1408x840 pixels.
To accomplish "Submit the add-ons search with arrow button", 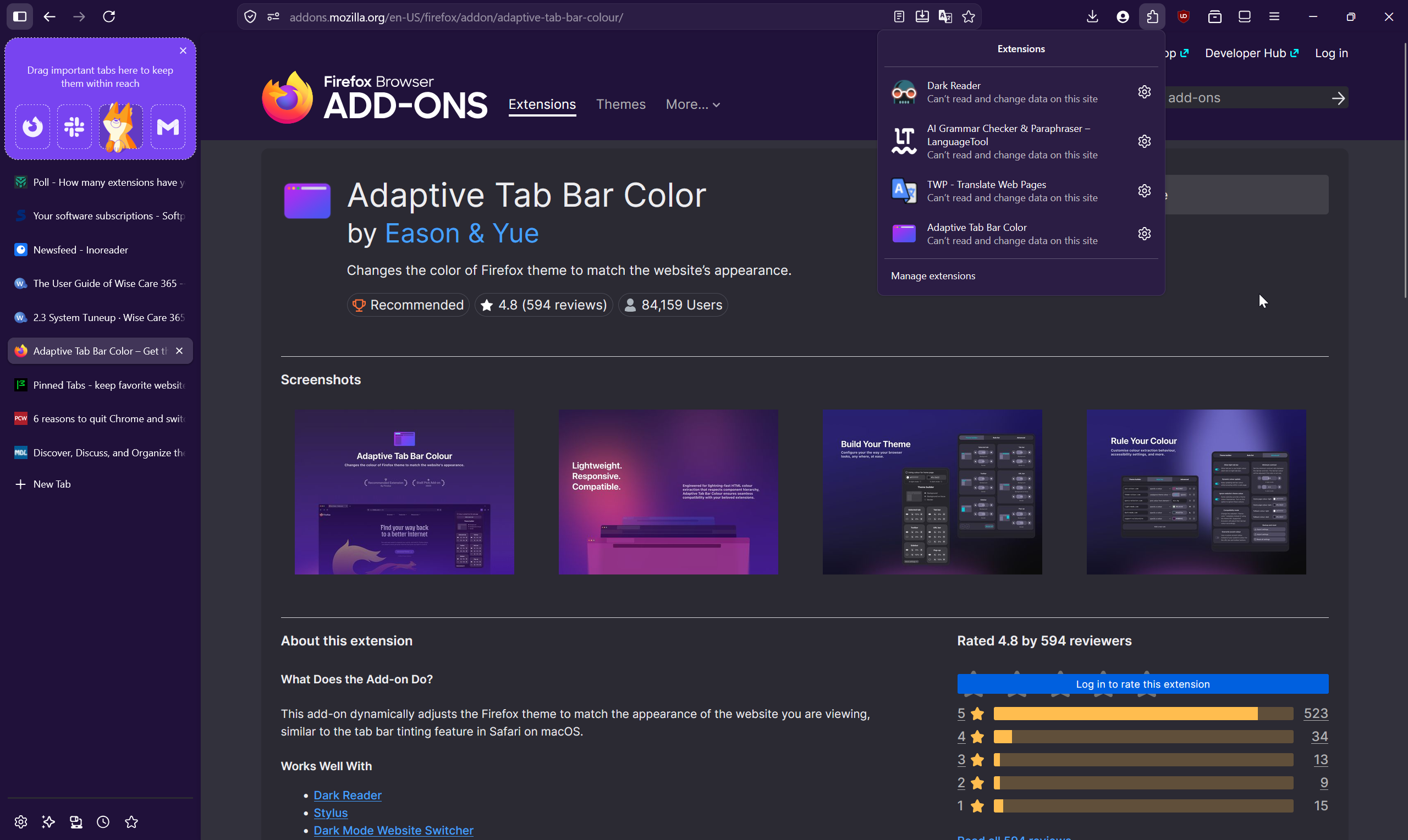I will tap(1338, 98).
